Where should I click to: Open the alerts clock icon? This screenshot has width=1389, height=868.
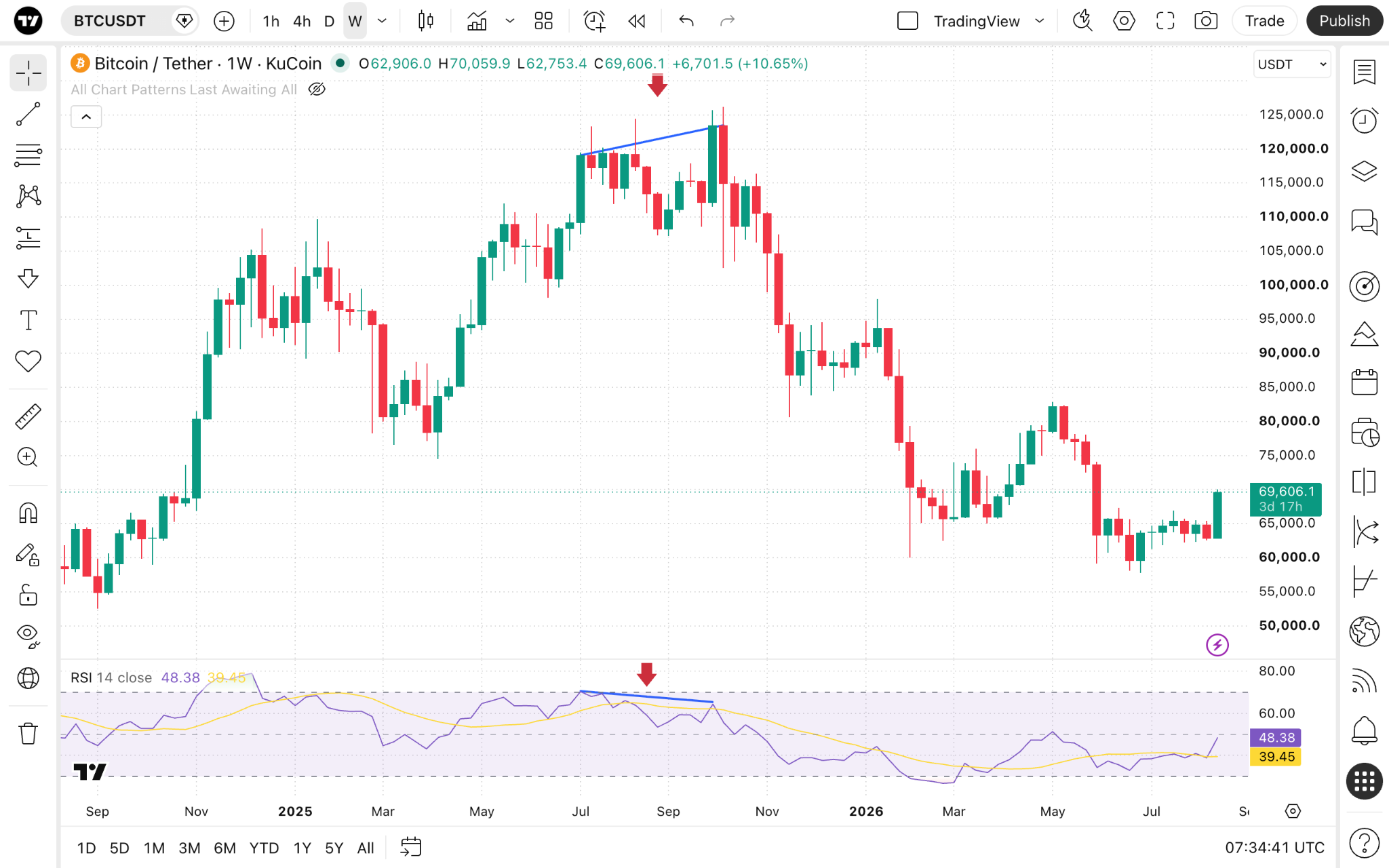pyautogui.click(x=1364, y=121)
